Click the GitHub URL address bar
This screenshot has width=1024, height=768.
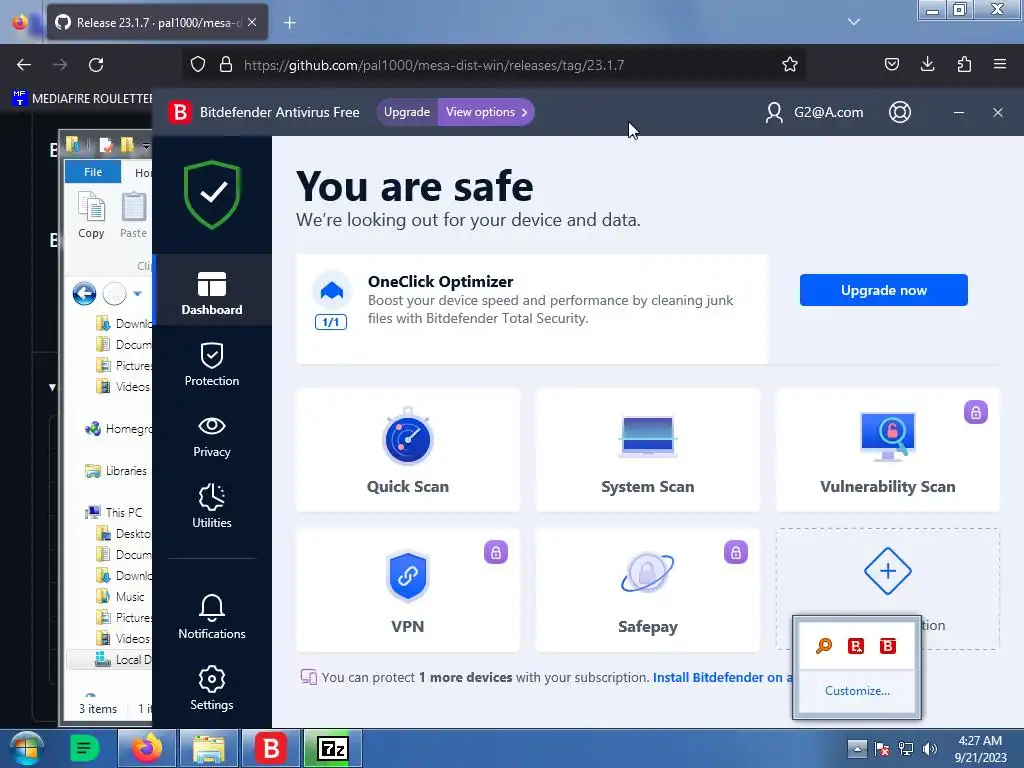tap(493, 65)
